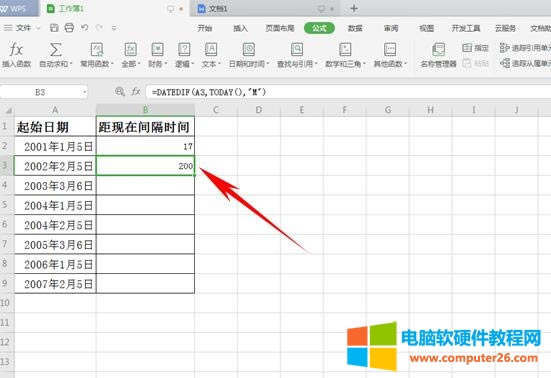Select column B header

(x=145, y=110)
